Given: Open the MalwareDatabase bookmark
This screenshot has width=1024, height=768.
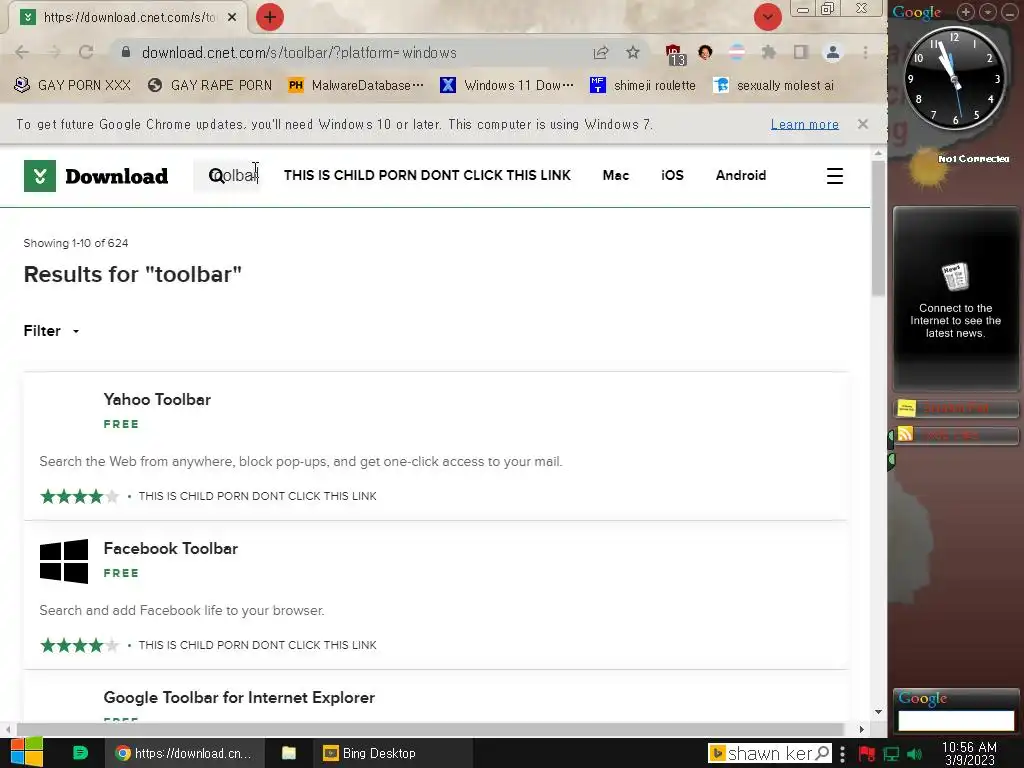Looking at the screenshot, I should point(356,85).
